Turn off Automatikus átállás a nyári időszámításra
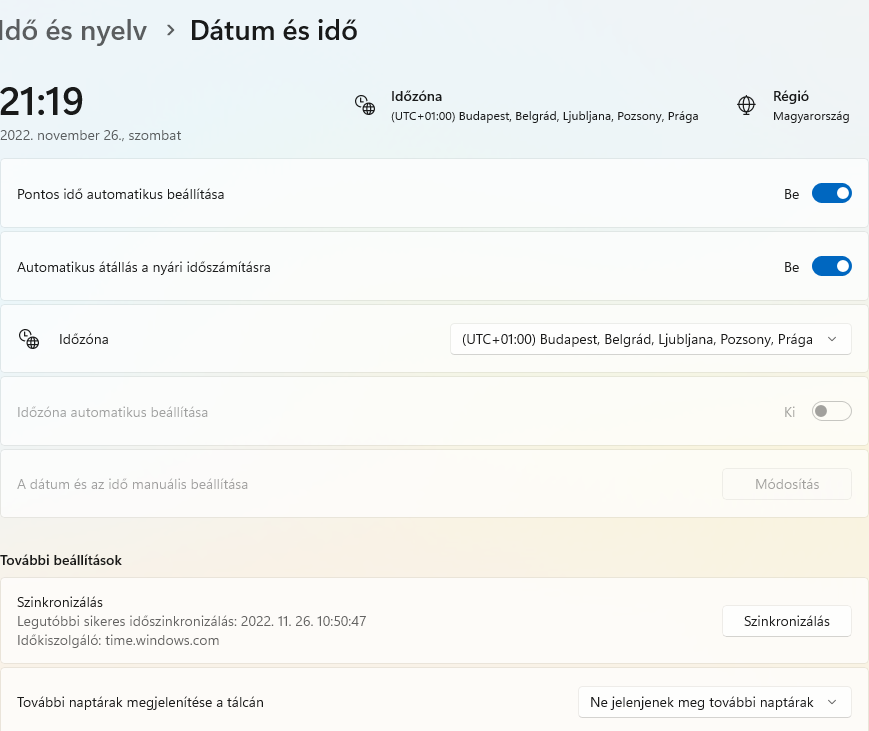 pos(831,267)
